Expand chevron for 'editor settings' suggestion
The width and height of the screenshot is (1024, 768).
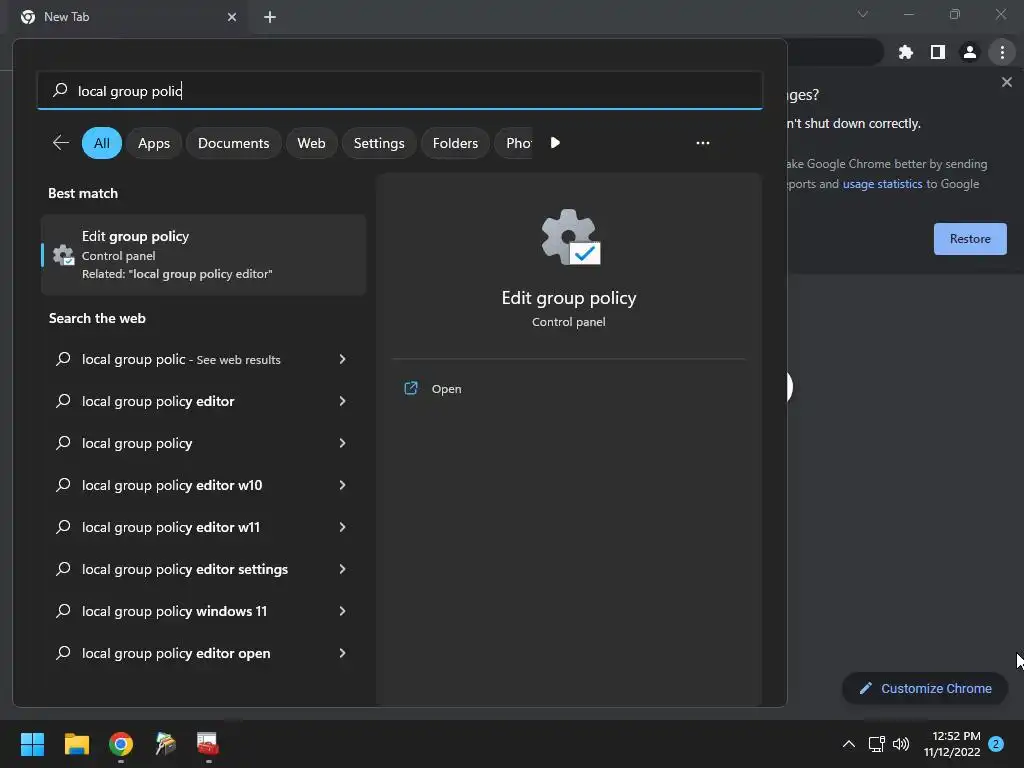click(342, 569)
